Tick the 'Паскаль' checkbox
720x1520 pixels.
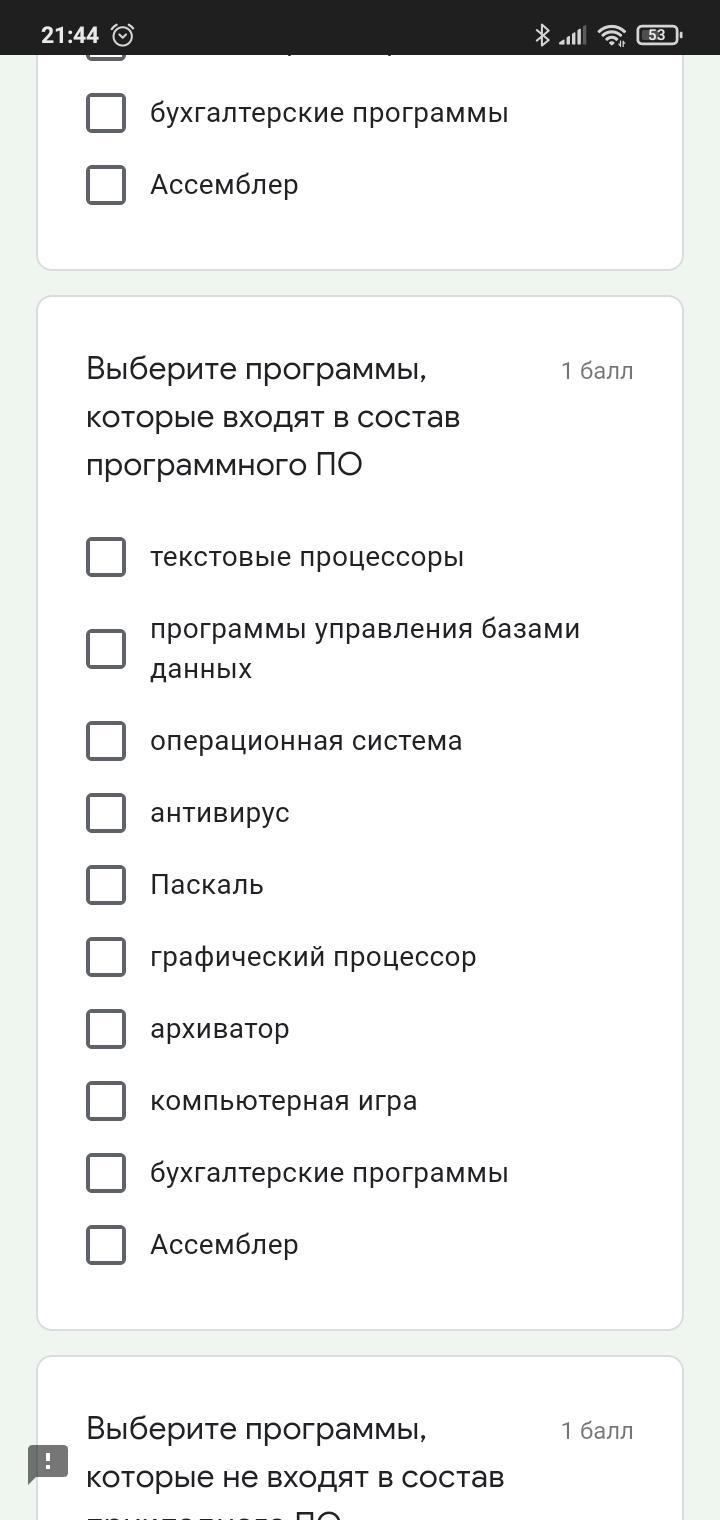click(106, 885)
